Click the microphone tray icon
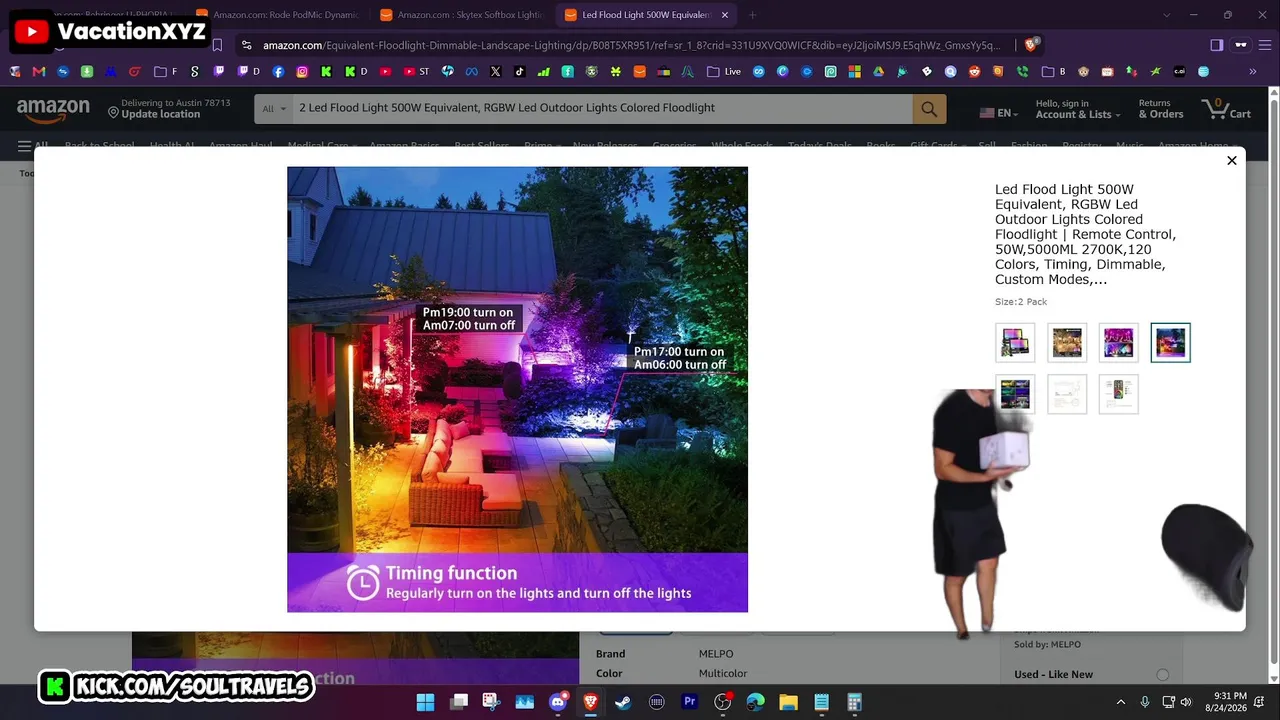This screenshot has width=1280, height=720. 1145,702
